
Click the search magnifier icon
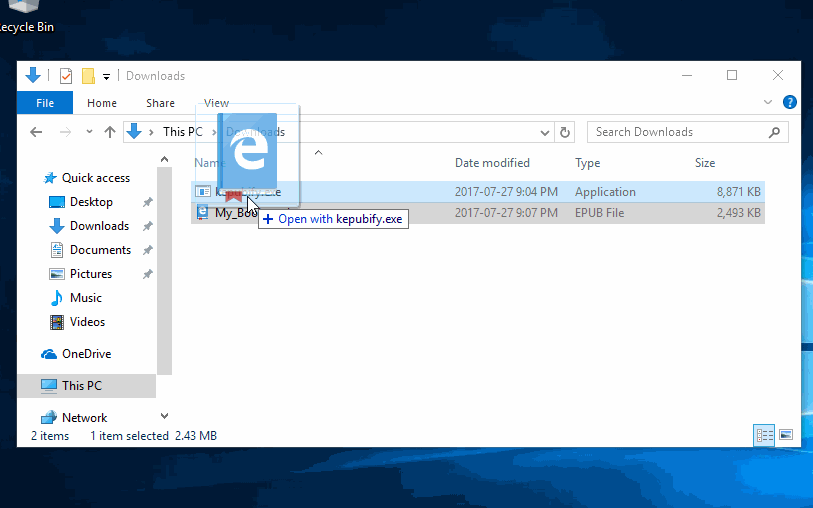point(774,132)
